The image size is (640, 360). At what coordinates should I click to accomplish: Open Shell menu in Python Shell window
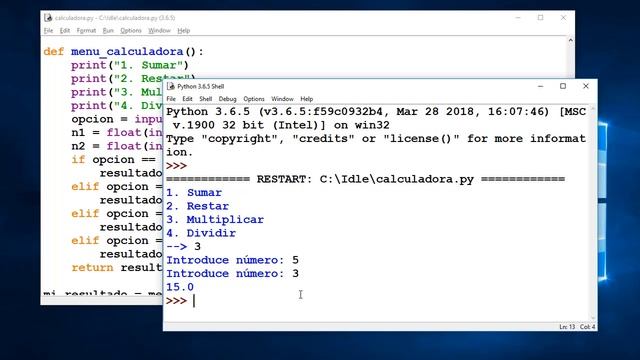tap(206, 99)
